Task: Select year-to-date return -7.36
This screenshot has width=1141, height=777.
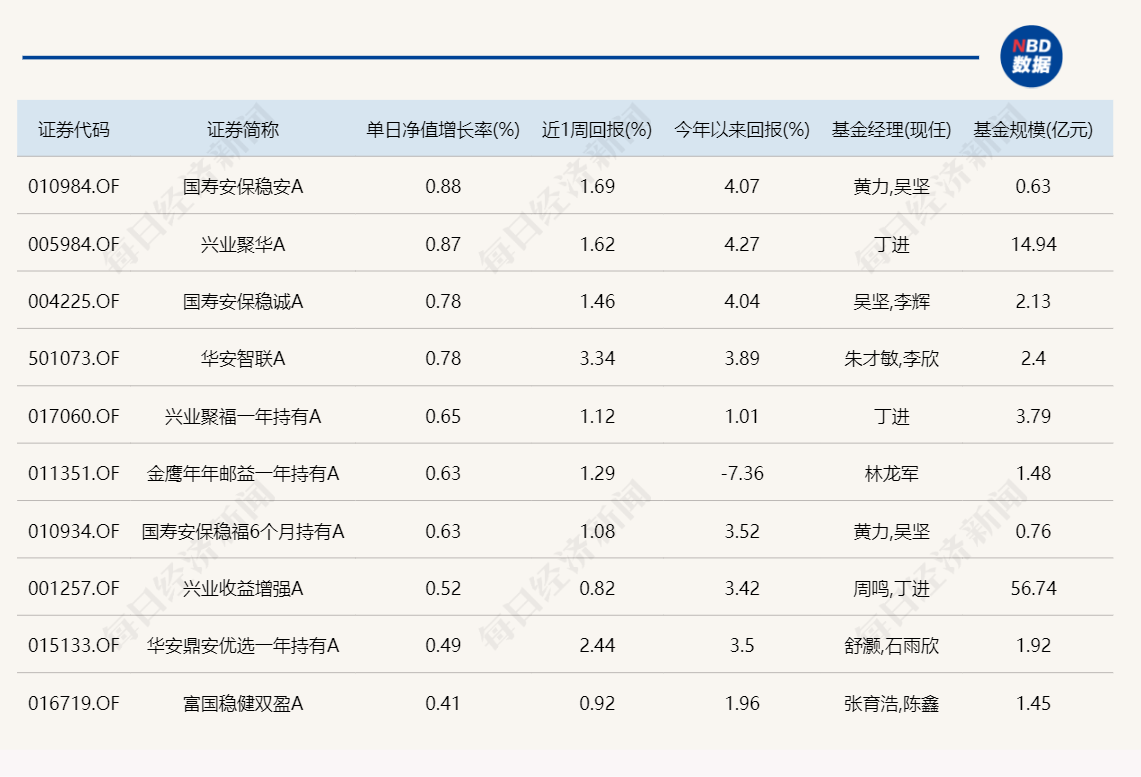Action: (742, 473)
